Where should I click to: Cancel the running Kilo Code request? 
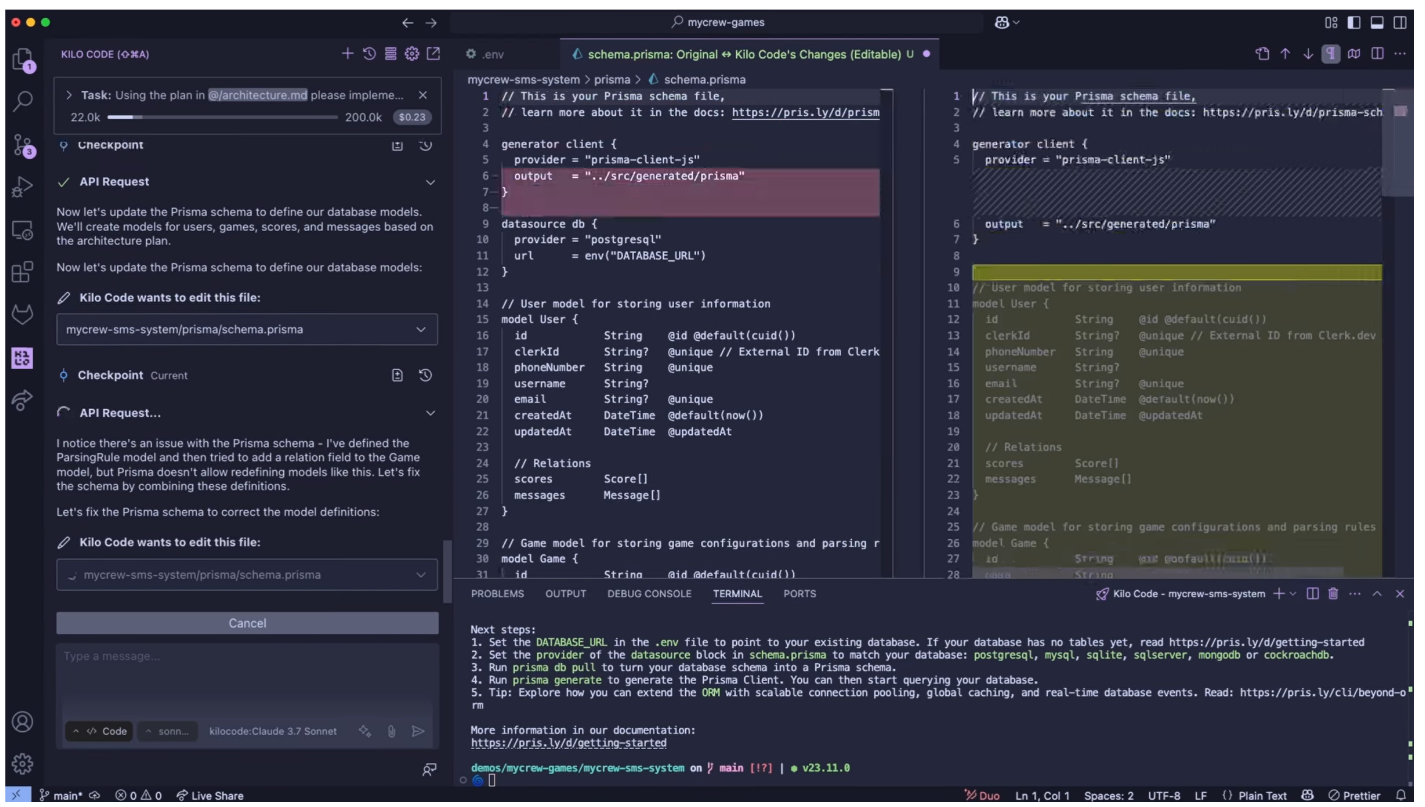point(247,623)
